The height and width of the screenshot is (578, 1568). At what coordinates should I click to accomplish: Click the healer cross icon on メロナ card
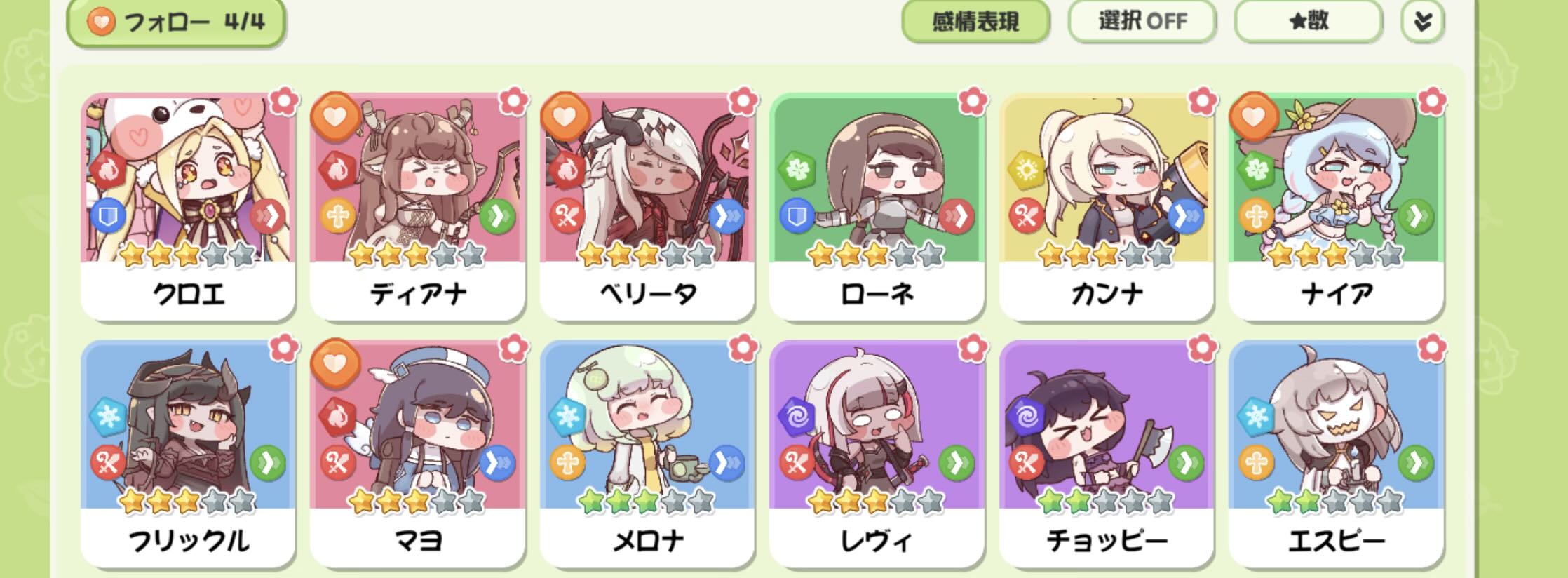pyautogui.click(x=567, y=463)
